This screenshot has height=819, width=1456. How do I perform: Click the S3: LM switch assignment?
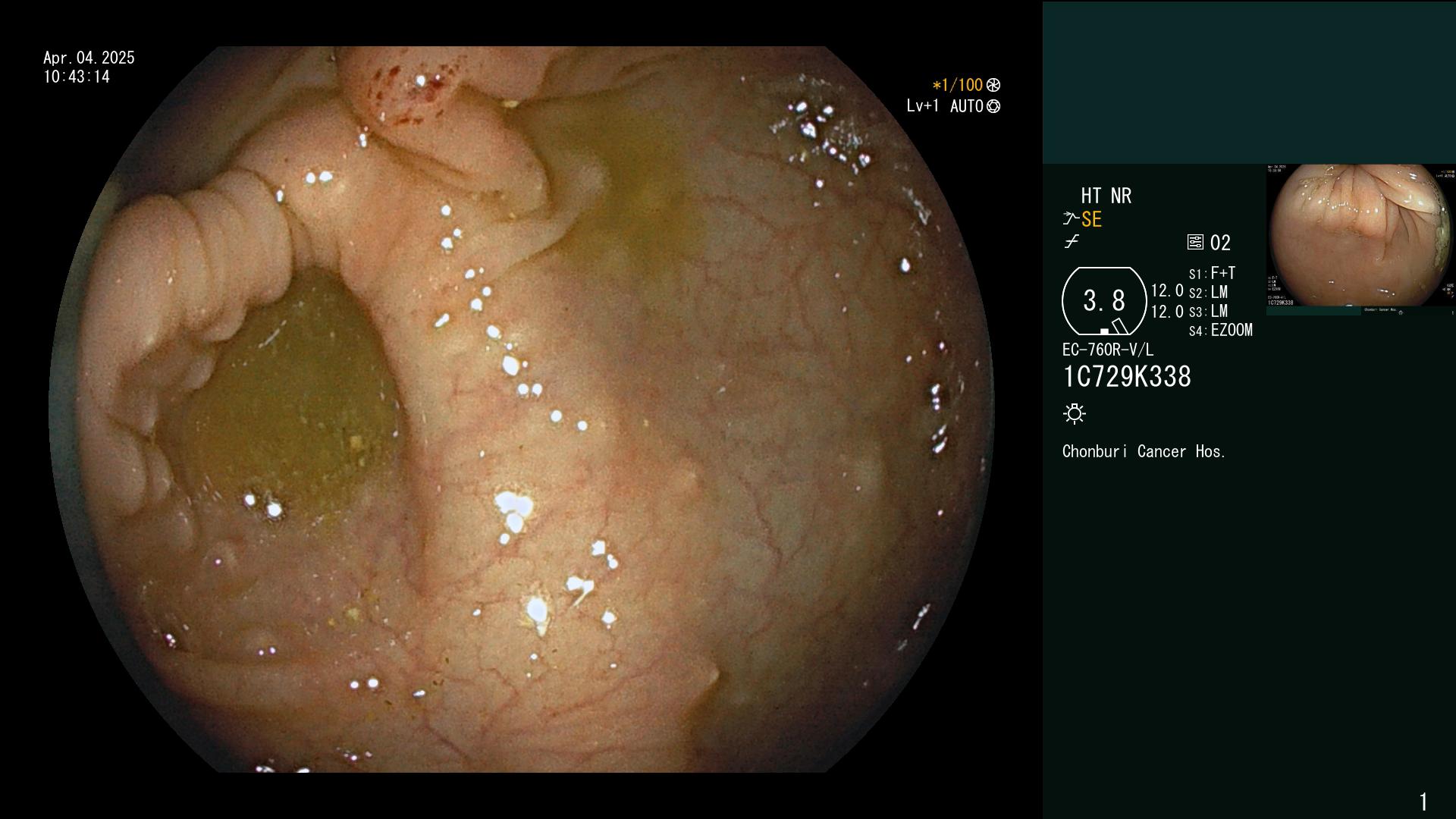1208,311
